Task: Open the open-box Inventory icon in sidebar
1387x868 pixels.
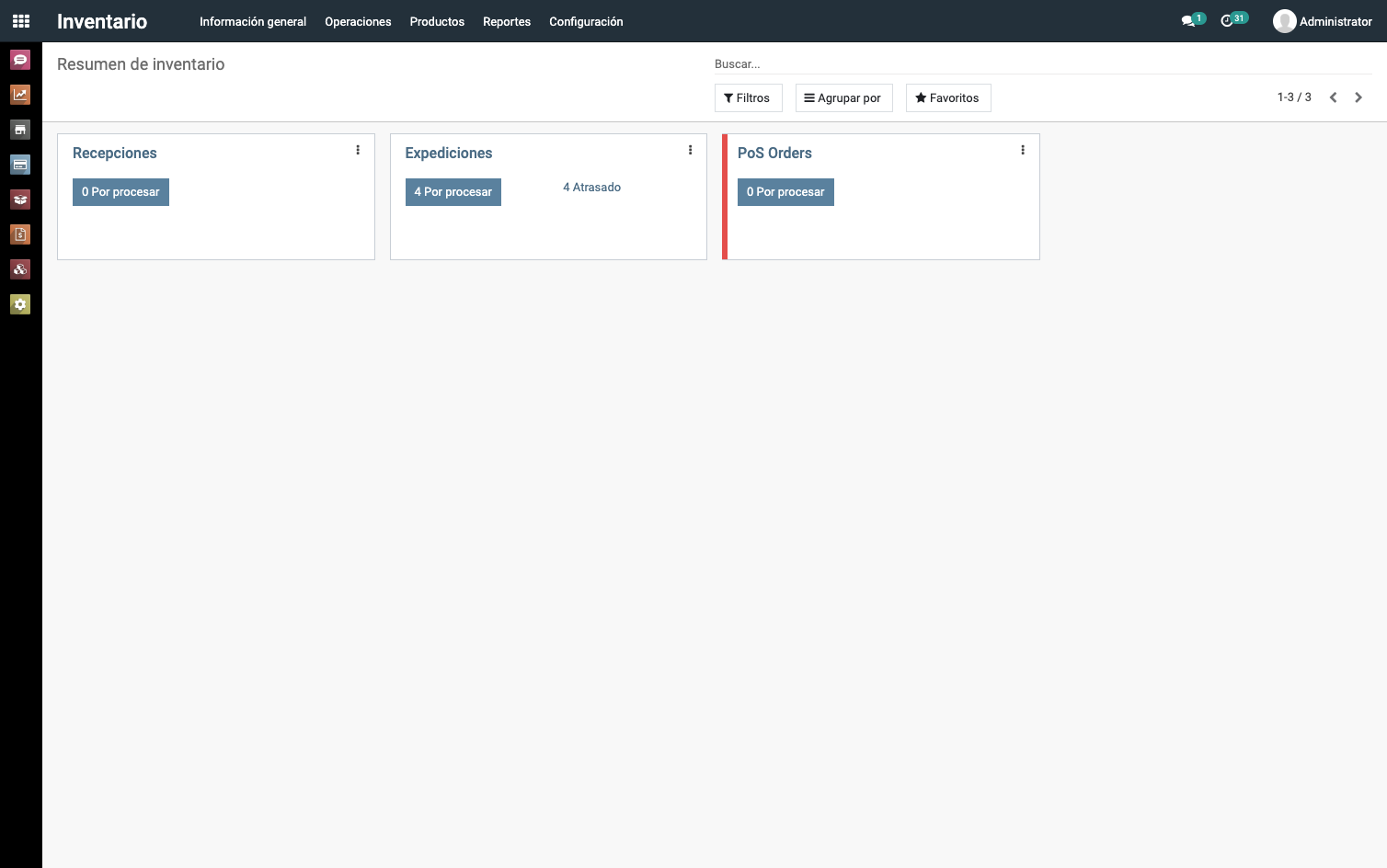Action: coord(20,200)
